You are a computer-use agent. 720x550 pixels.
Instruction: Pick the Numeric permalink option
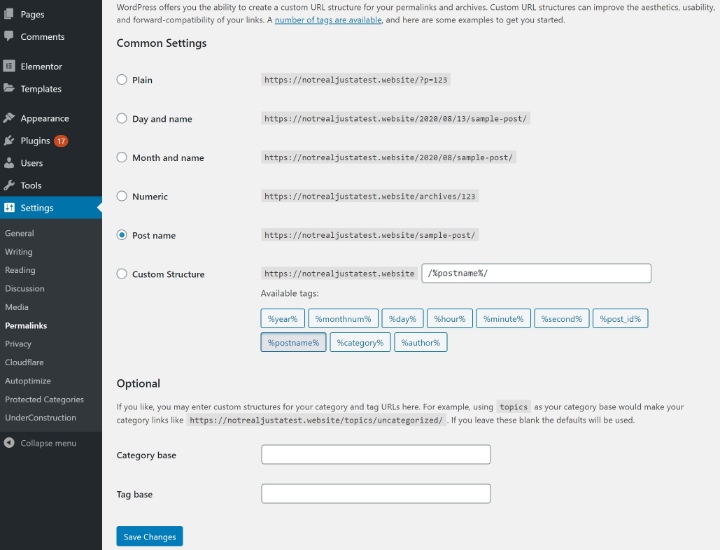tap(122, 196)
